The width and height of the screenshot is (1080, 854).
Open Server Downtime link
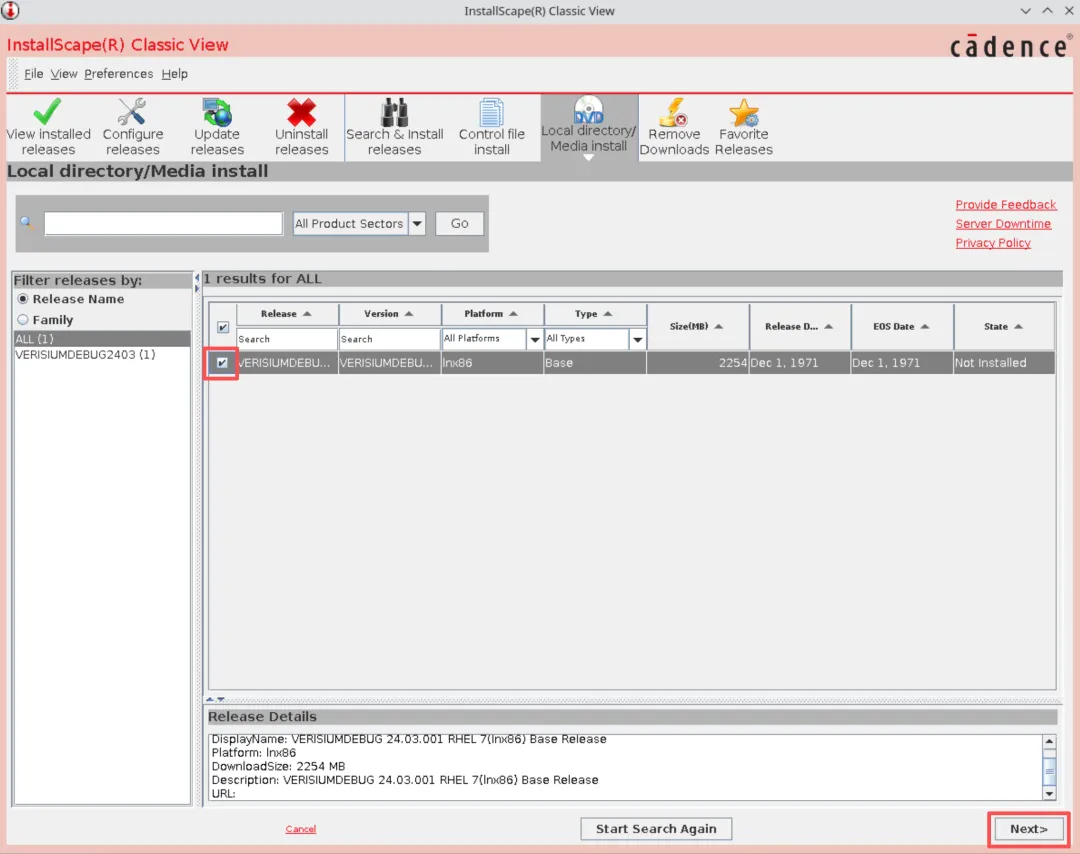[x=1003, y=224]
